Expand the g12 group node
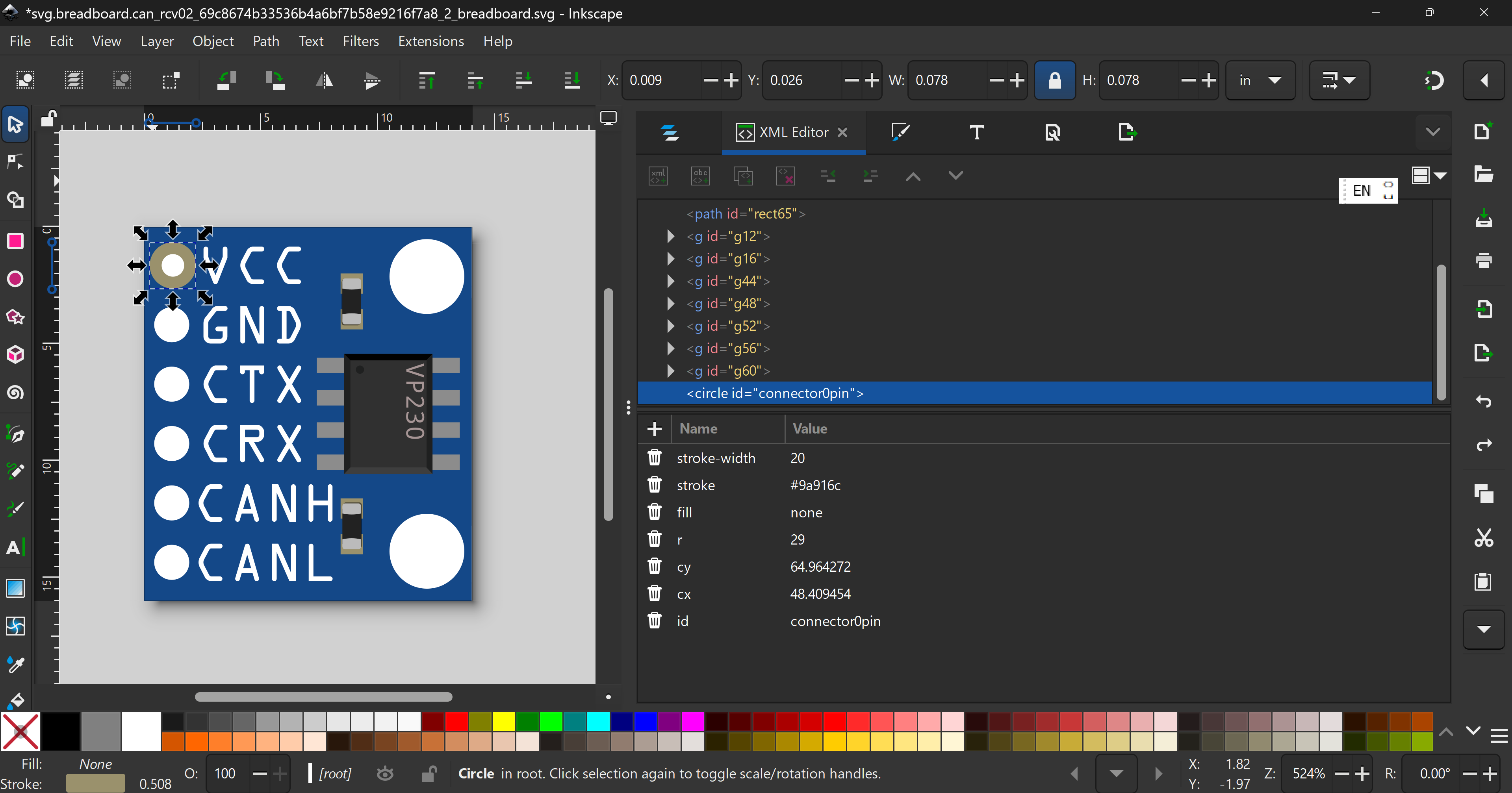The height and width of the screenshot is (793, 1512). click(x=670, y=237)
